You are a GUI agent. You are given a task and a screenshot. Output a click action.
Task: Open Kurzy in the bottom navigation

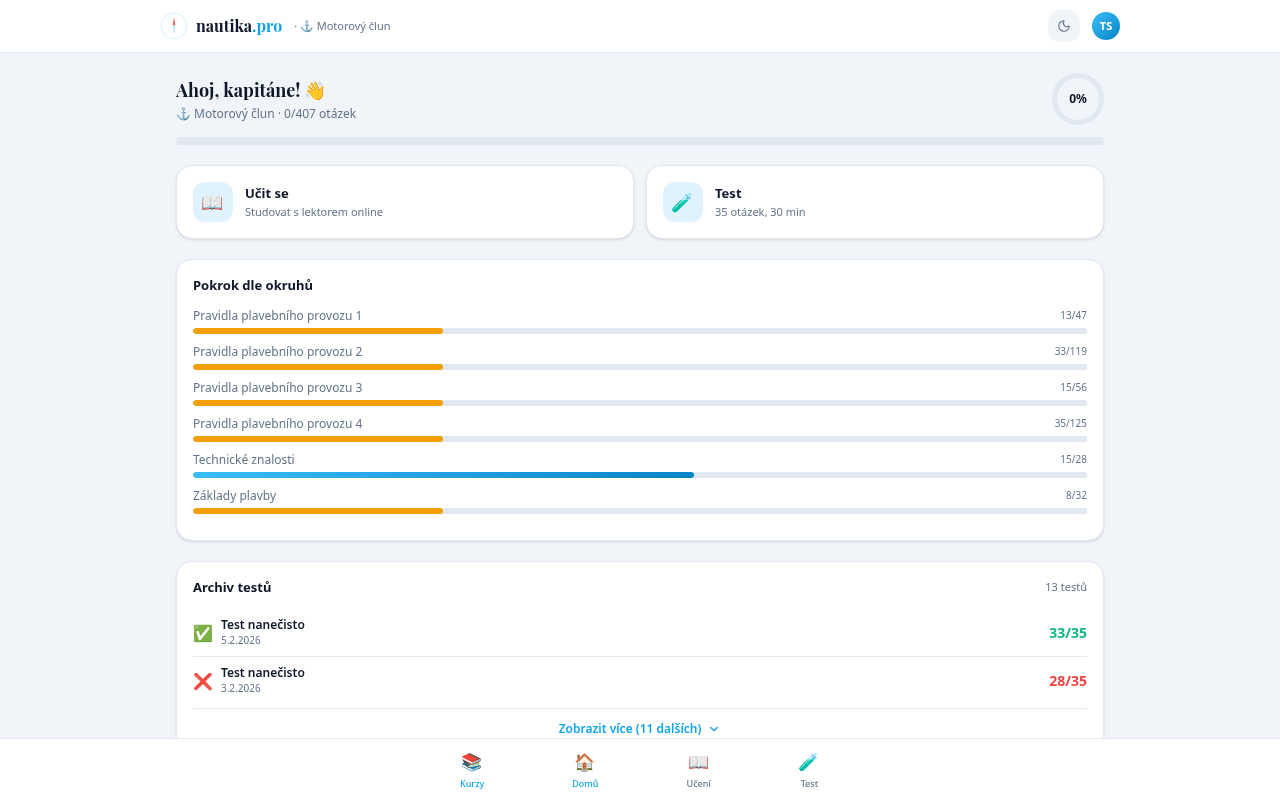(472, 769)
